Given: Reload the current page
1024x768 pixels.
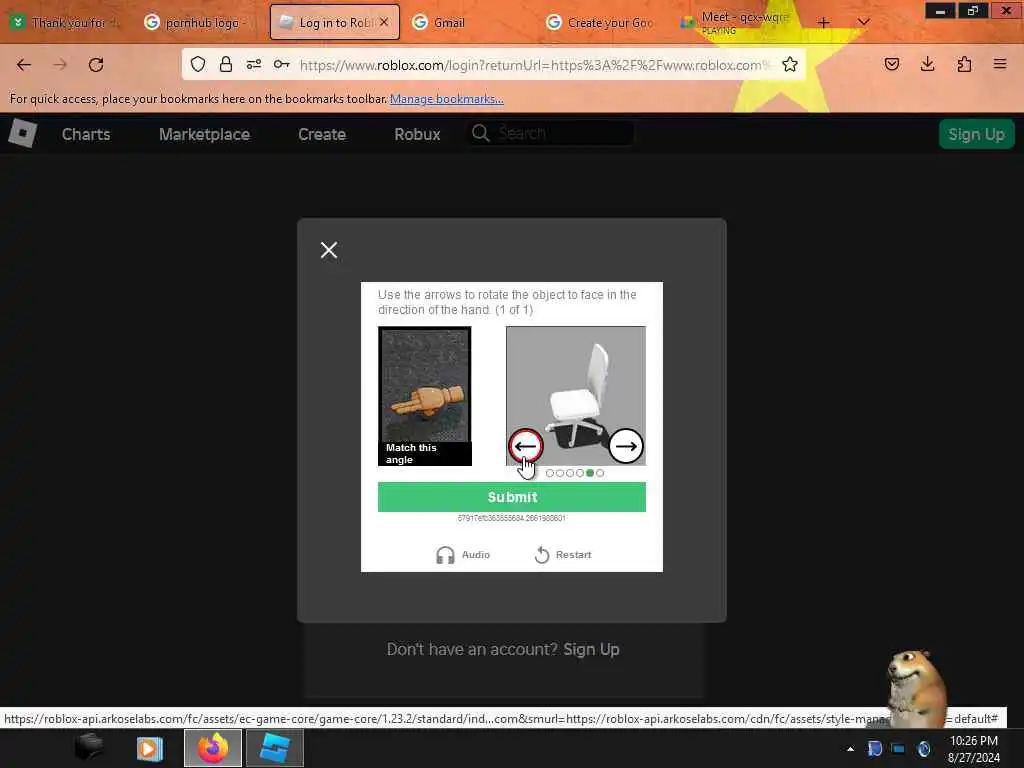Looking at the screenshot, I should click(96, 65).
